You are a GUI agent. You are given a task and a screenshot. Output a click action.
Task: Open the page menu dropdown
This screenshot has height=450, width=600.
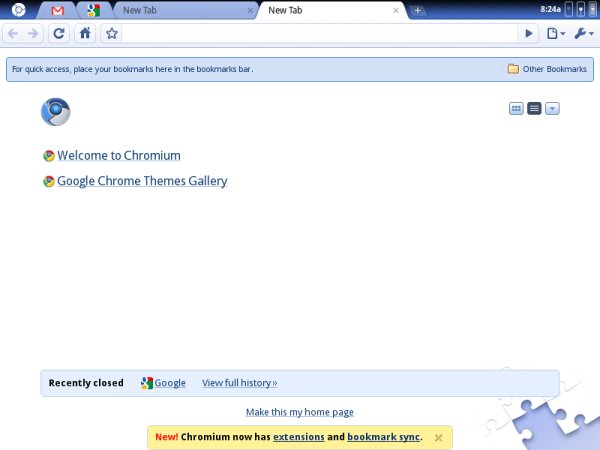click(556, 34)
